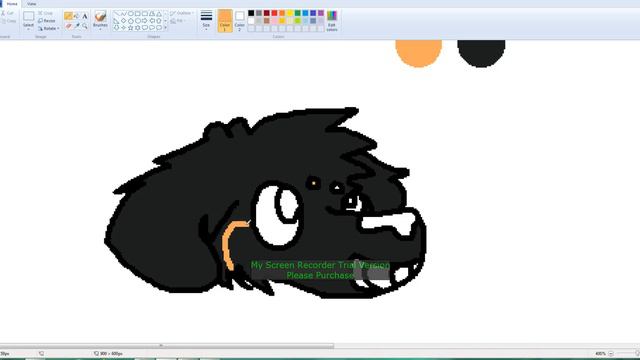Select the Color picker eyedropper tool
This screenshot has height=360, width=640.
coord(77,26)
